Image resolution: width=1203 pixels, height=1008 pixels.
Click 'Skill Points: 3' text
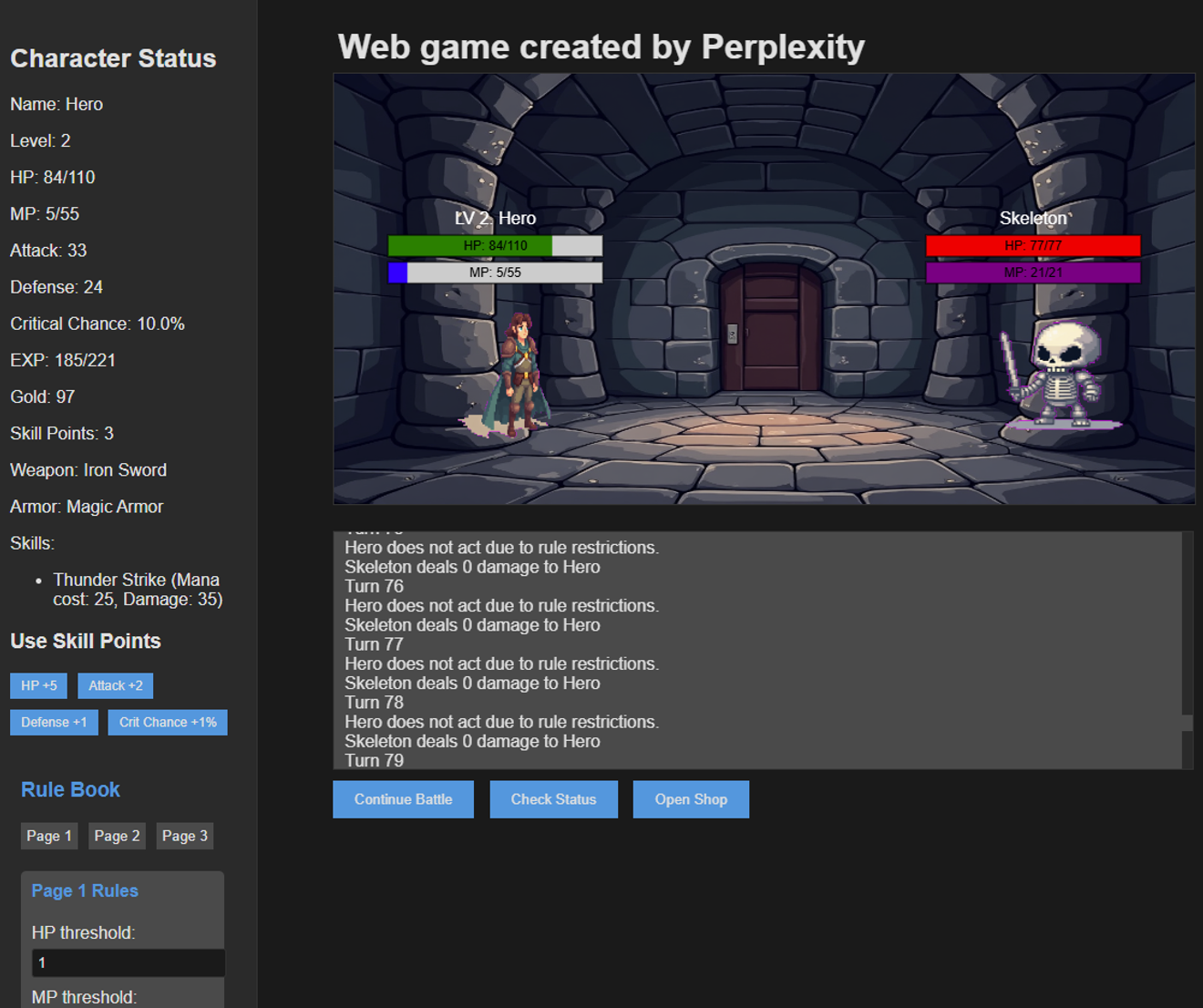pyautogui.click(x=62, y=433)
